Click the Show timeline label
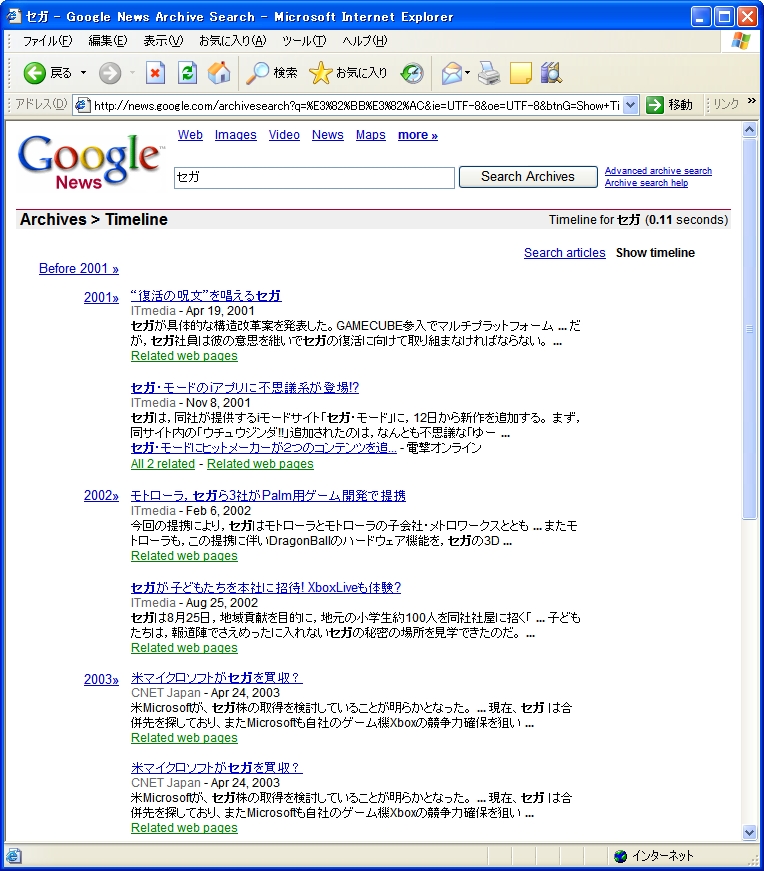Screen dimensions: 764x871 pyautogui.click(x=655, y=253)
